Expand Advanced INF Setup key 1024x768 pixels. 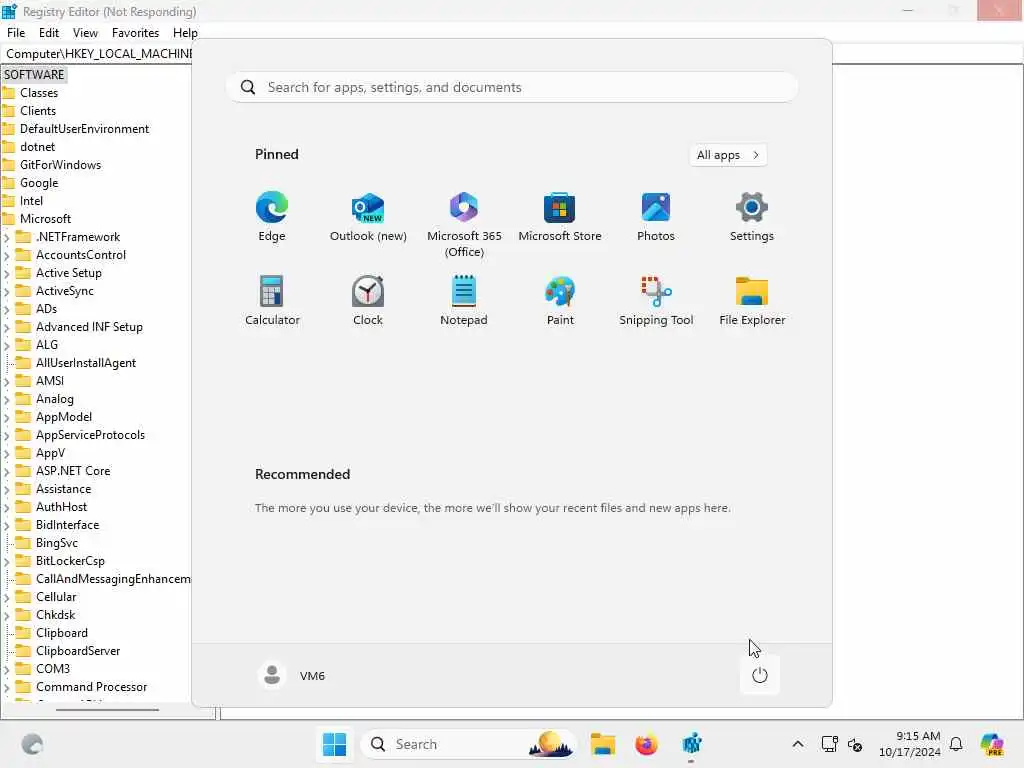pos(7,327)
